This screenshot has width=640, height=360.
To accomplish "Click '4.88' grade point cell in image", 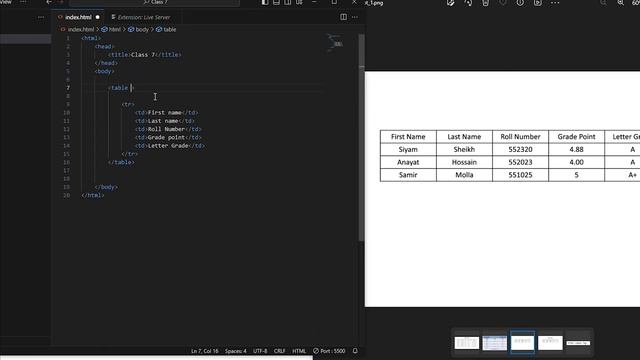I will click(x=576, y=149).
